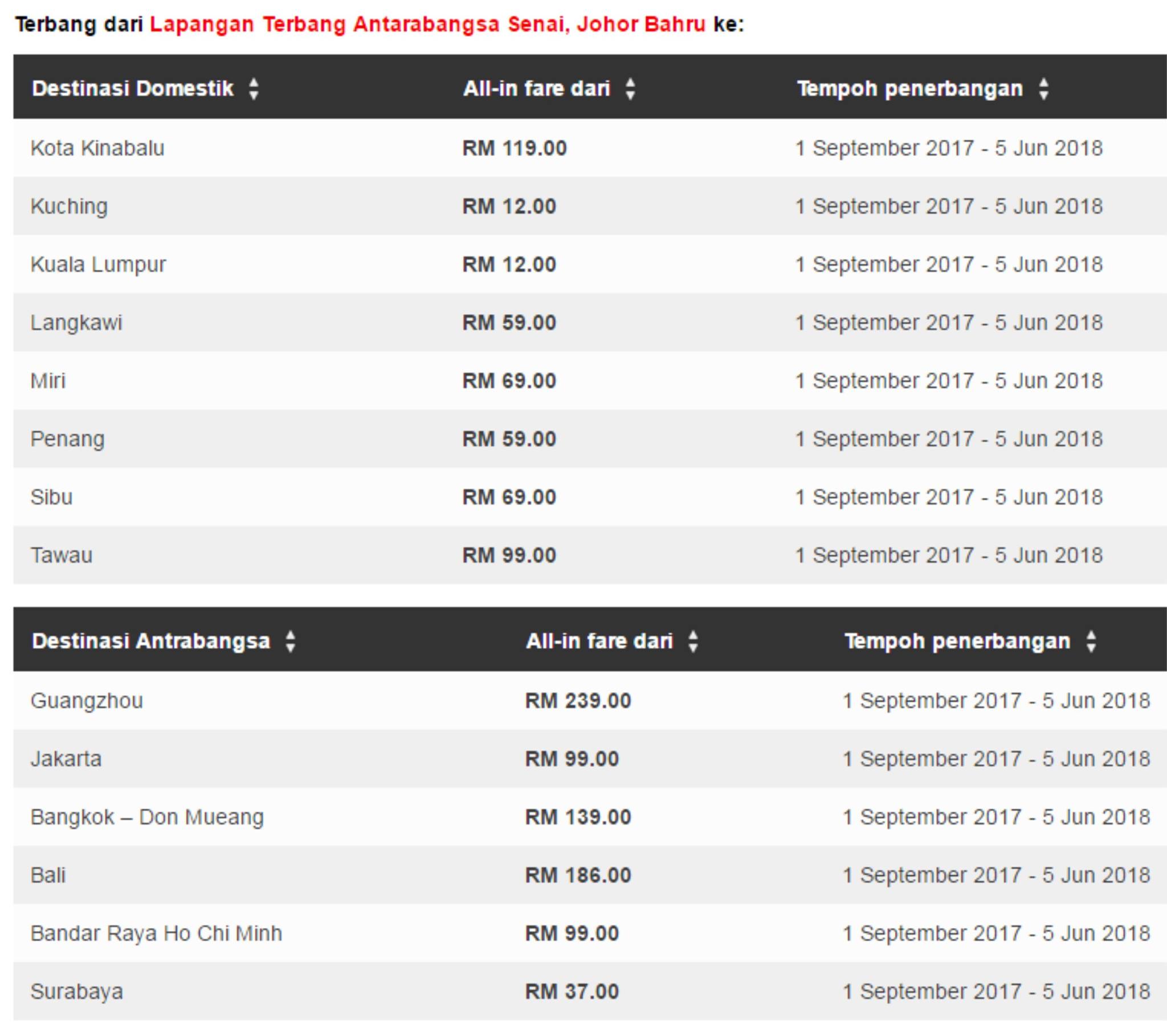
Task: Sort domestic table by Destinasi Domestik arrows
Action: [x=254, y=89]
